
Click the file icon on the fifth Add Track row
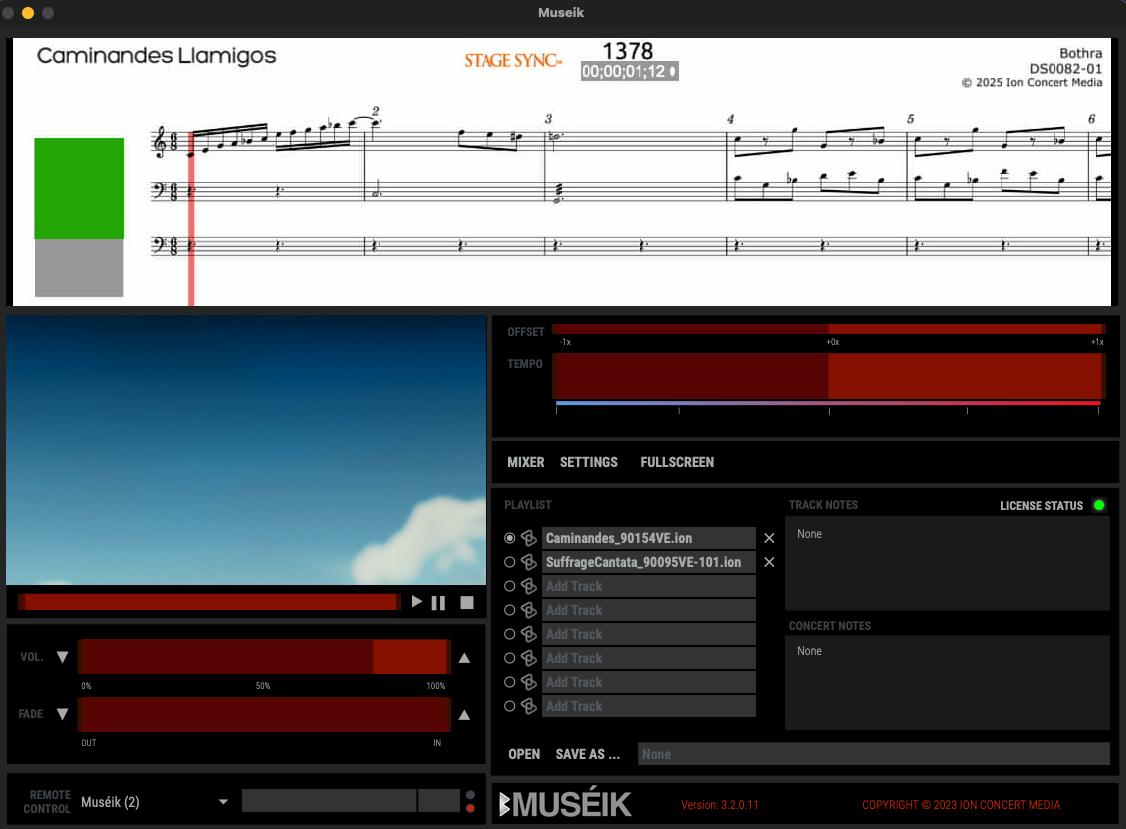coord(529,682)
